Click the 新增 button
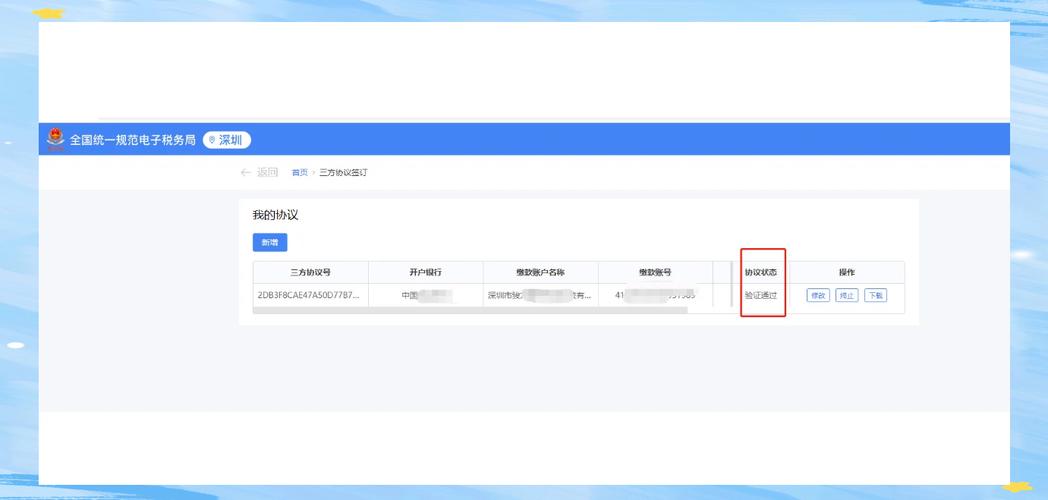The width and height of the screenshot is (1048, 500). tap(270, 242)
